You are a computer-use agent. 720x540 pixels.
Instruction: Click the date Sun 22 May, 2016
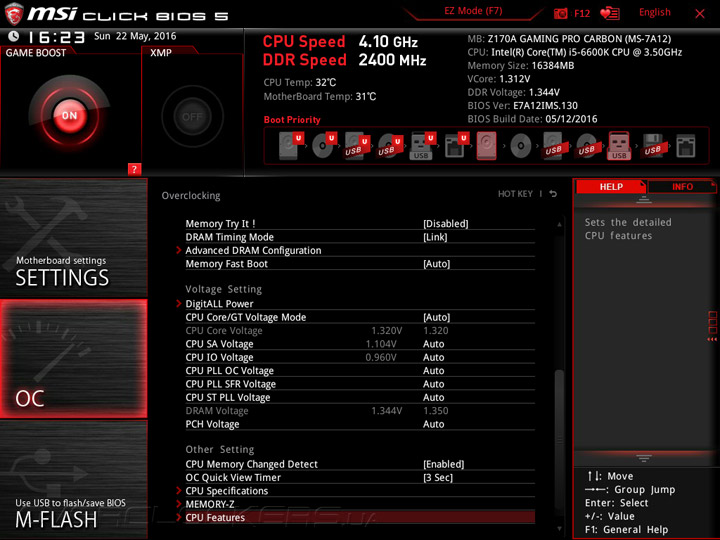pos(135,36)
